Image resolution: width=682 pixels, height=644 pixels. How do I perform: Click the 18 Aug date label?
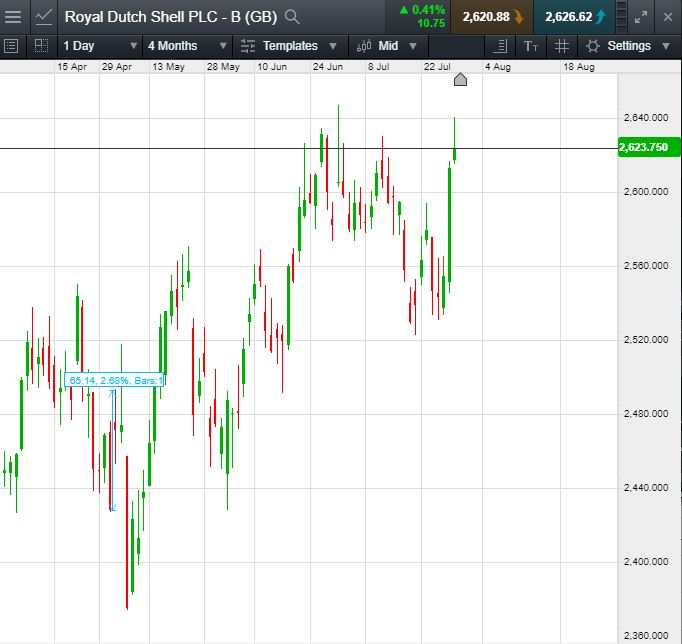[x=578, y=67]
